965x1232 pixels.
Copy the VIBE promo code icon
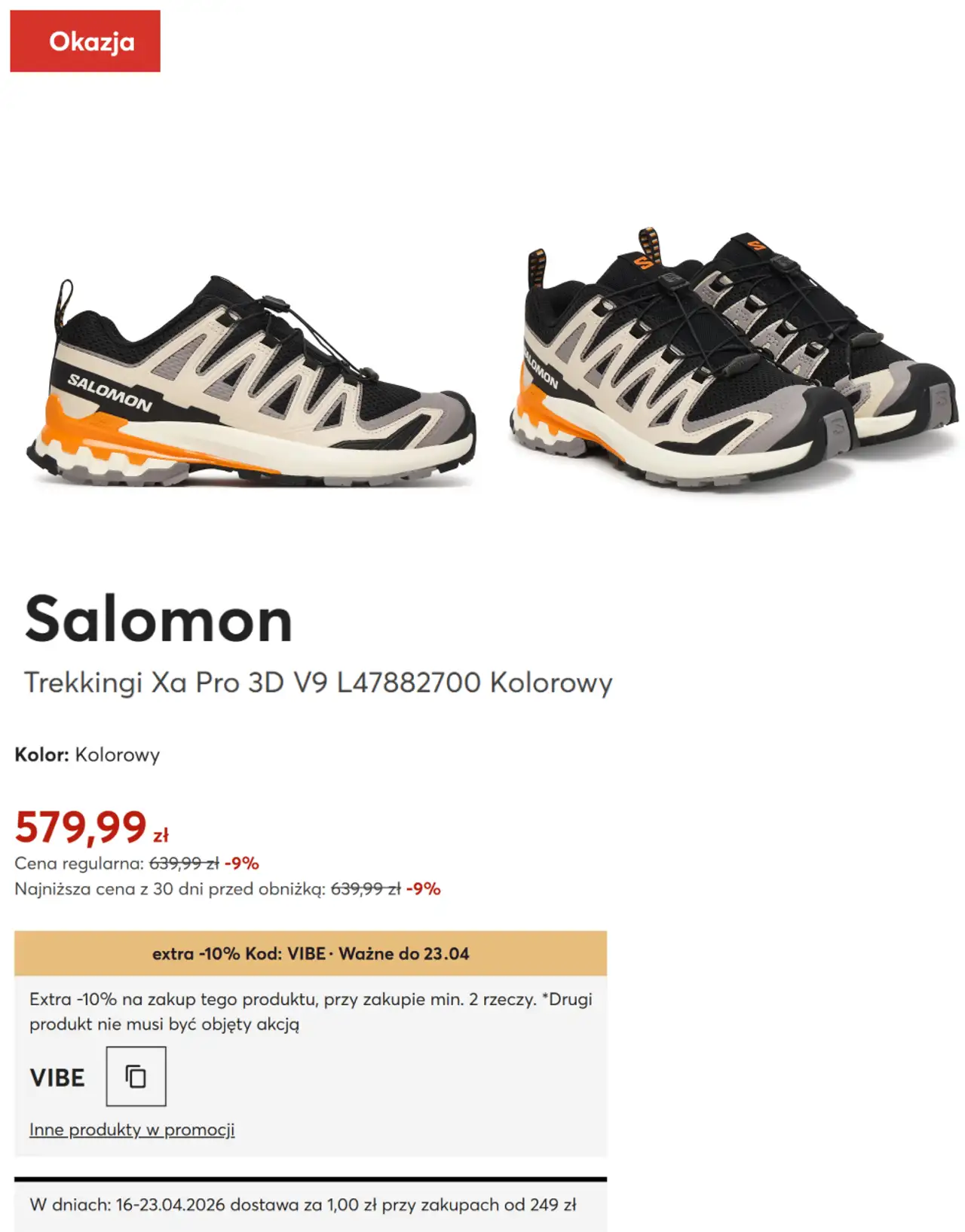click(136, 1076)
